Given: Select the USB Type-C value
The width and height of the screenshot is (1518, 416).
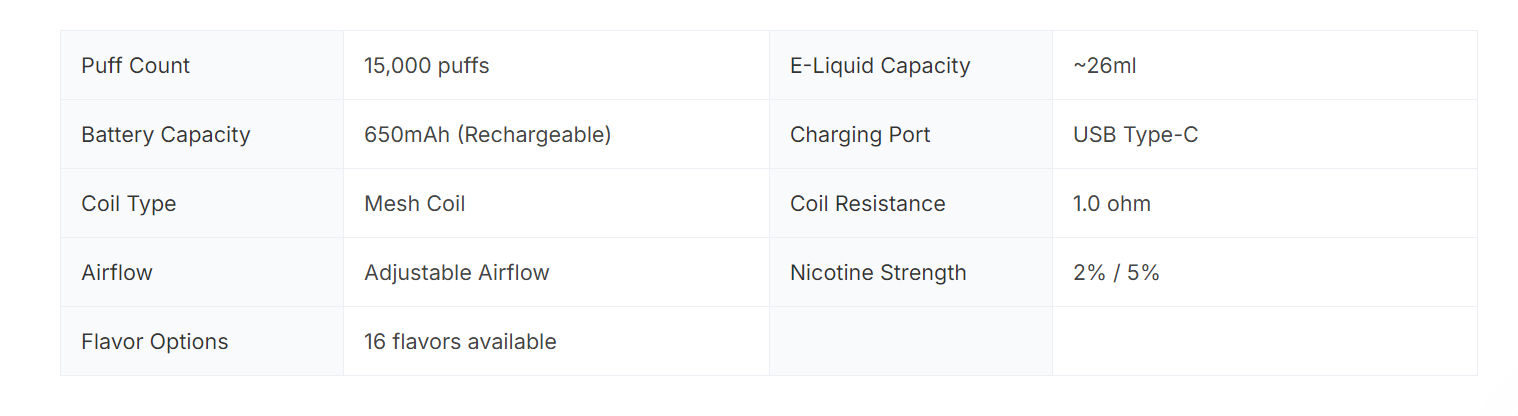Looking at the screenshot, I should (x=1136, y=134).
